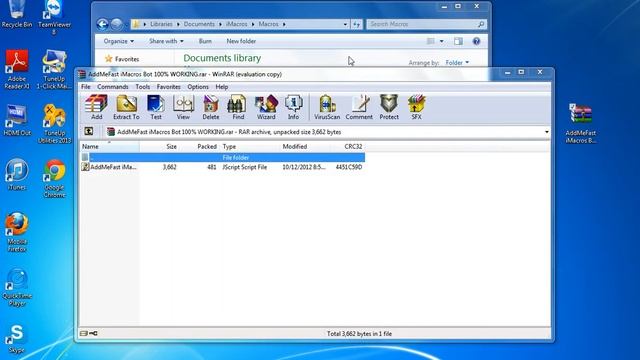Viewport: 640px width, 360px height.
Task: Show archive Info
Action: coord(293,107)
